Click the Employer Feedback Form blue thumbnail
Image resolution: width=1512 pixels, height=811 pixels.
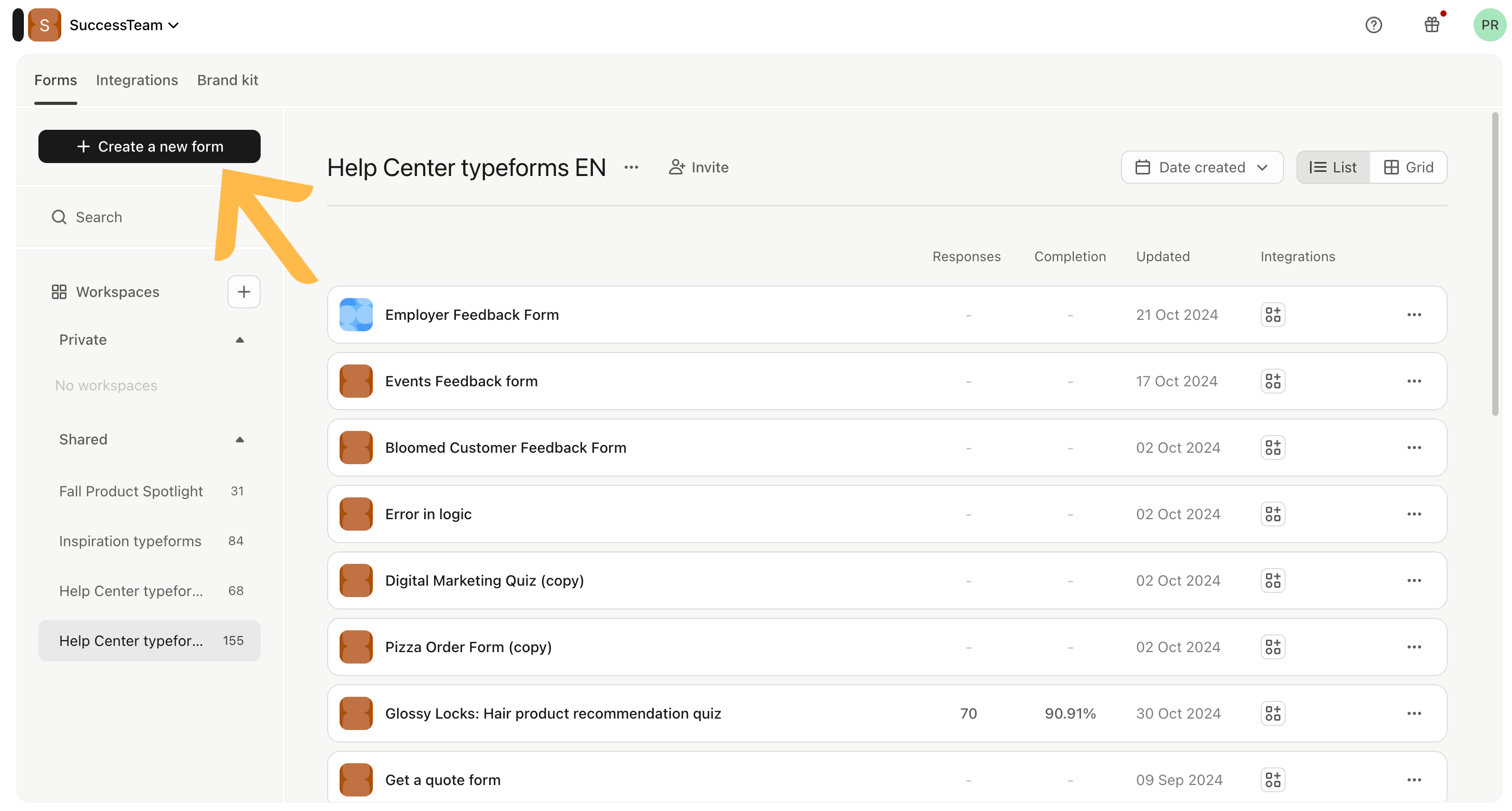pos(356,315)
